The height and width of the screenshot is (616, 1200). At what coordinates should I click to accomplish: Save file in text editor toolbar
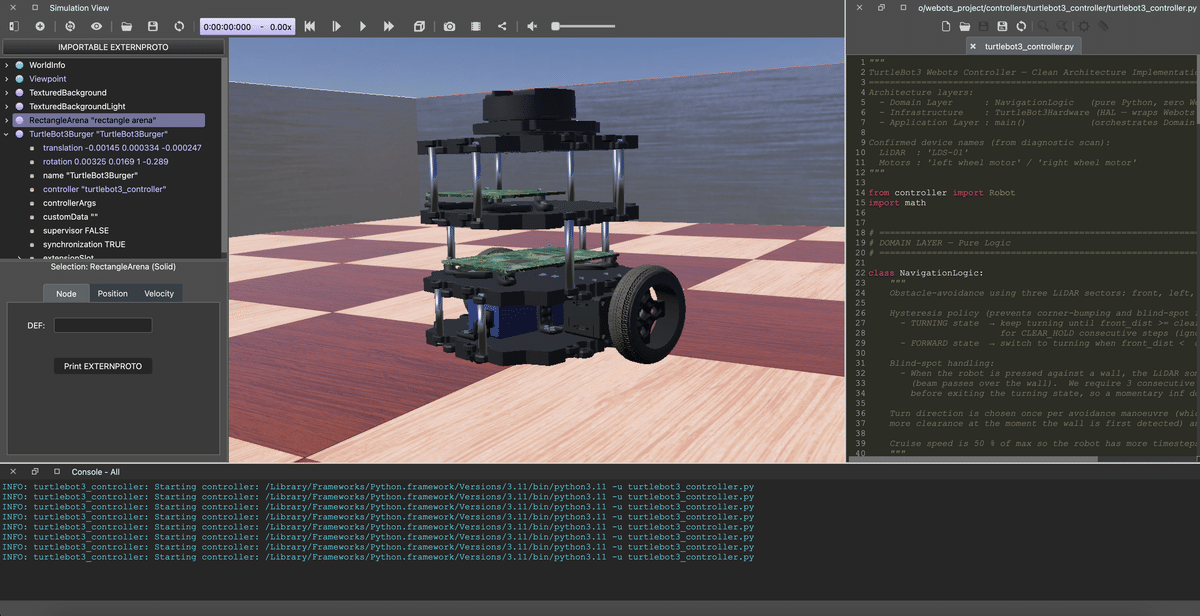pyautogui.click(x=985, y=26)
